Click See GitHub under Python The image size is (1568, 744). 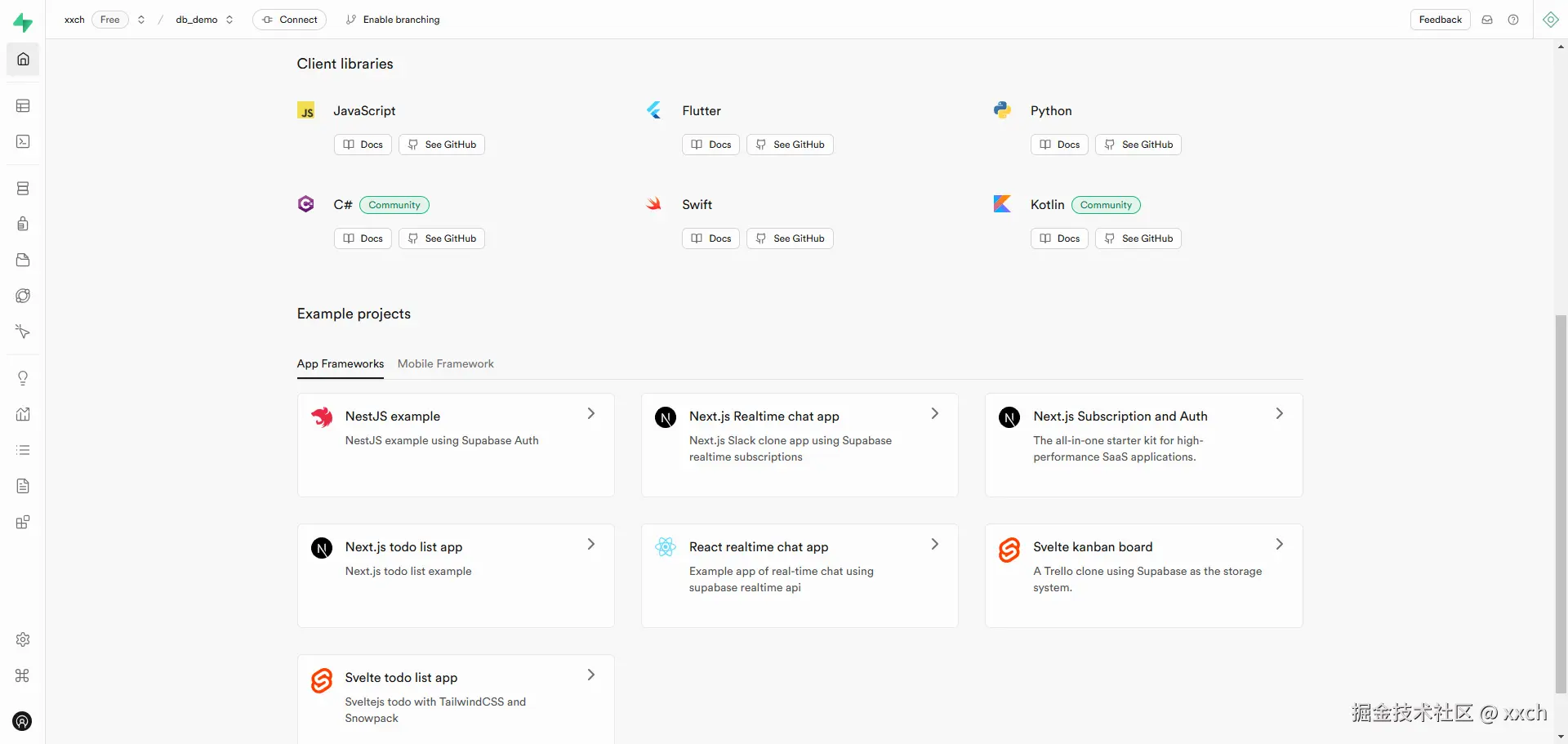click(x=1138, y=145)
